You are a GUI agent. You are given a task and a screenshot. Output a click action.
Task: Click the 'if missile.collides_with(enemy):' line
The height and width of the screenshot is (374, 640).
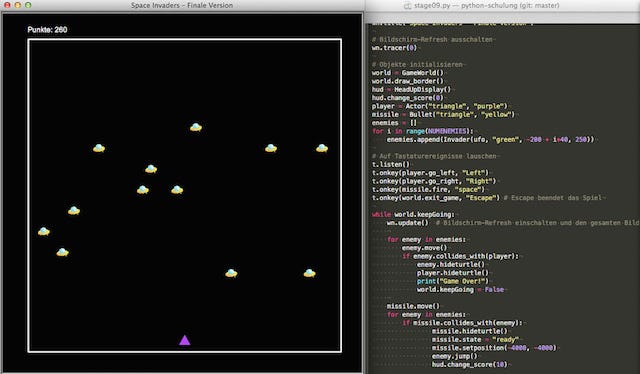[x=462, y=323]
